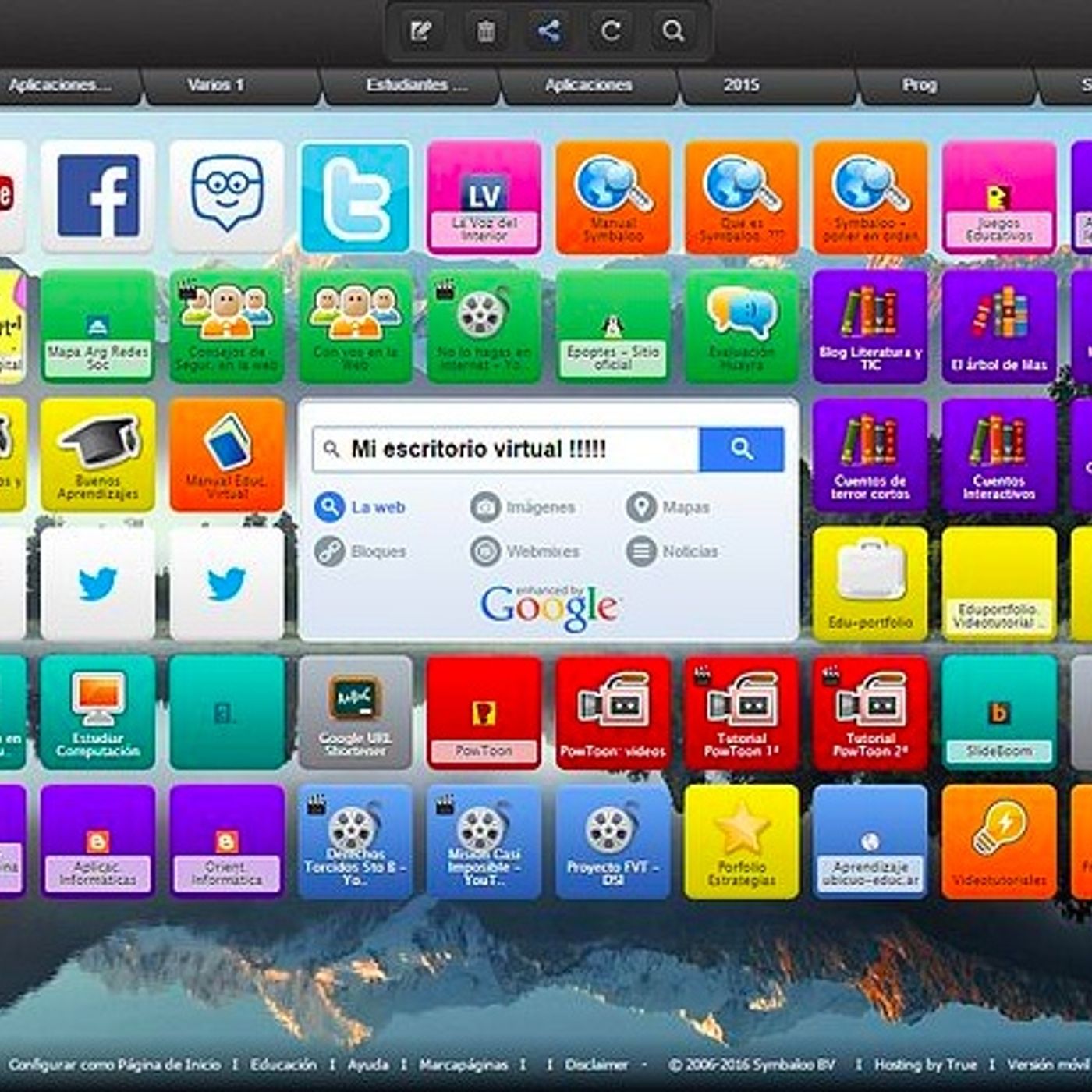Open the Juegos Educativos tile
Viewport: 1092px width, 1092px height.
click(999, 197)
